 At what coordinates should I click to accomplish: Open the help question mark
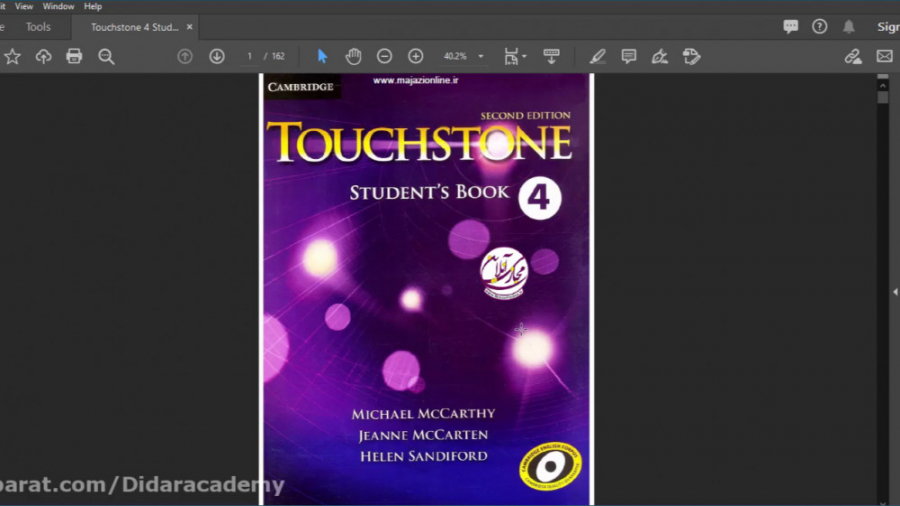820,26
